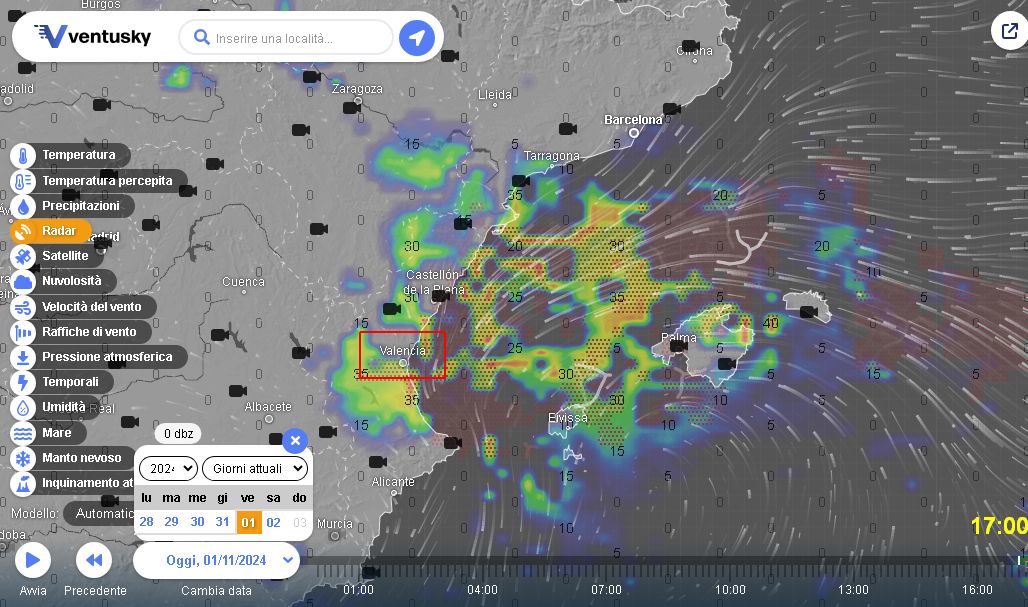The width and height of the screenshot is (1028, 607).
Task: Open the Oggi, 01/11/2024 date dropdown
Action: [x=218, y=560]
